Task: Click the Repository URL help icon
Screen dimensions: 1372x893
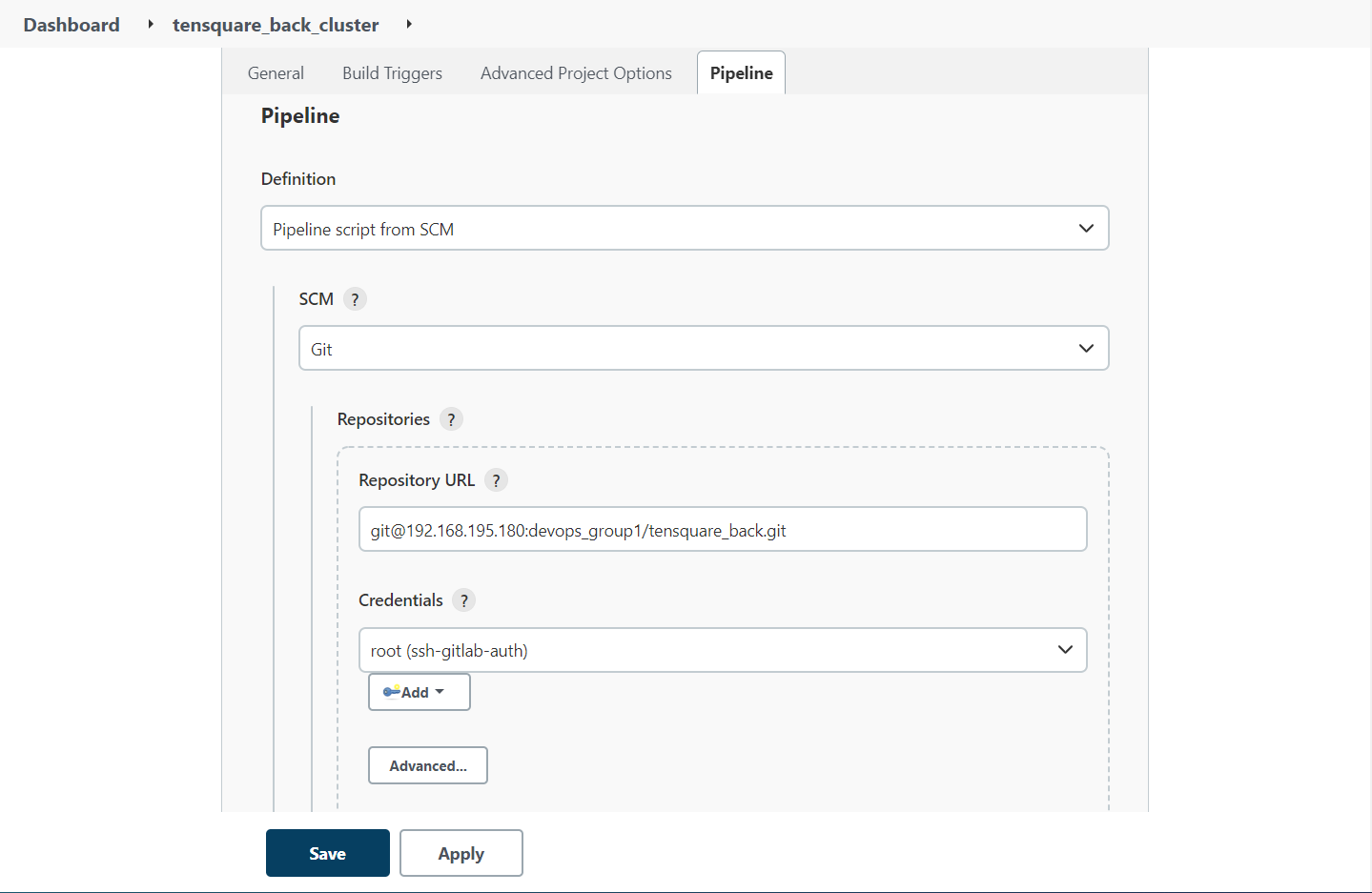Action: tap(496, 480)
